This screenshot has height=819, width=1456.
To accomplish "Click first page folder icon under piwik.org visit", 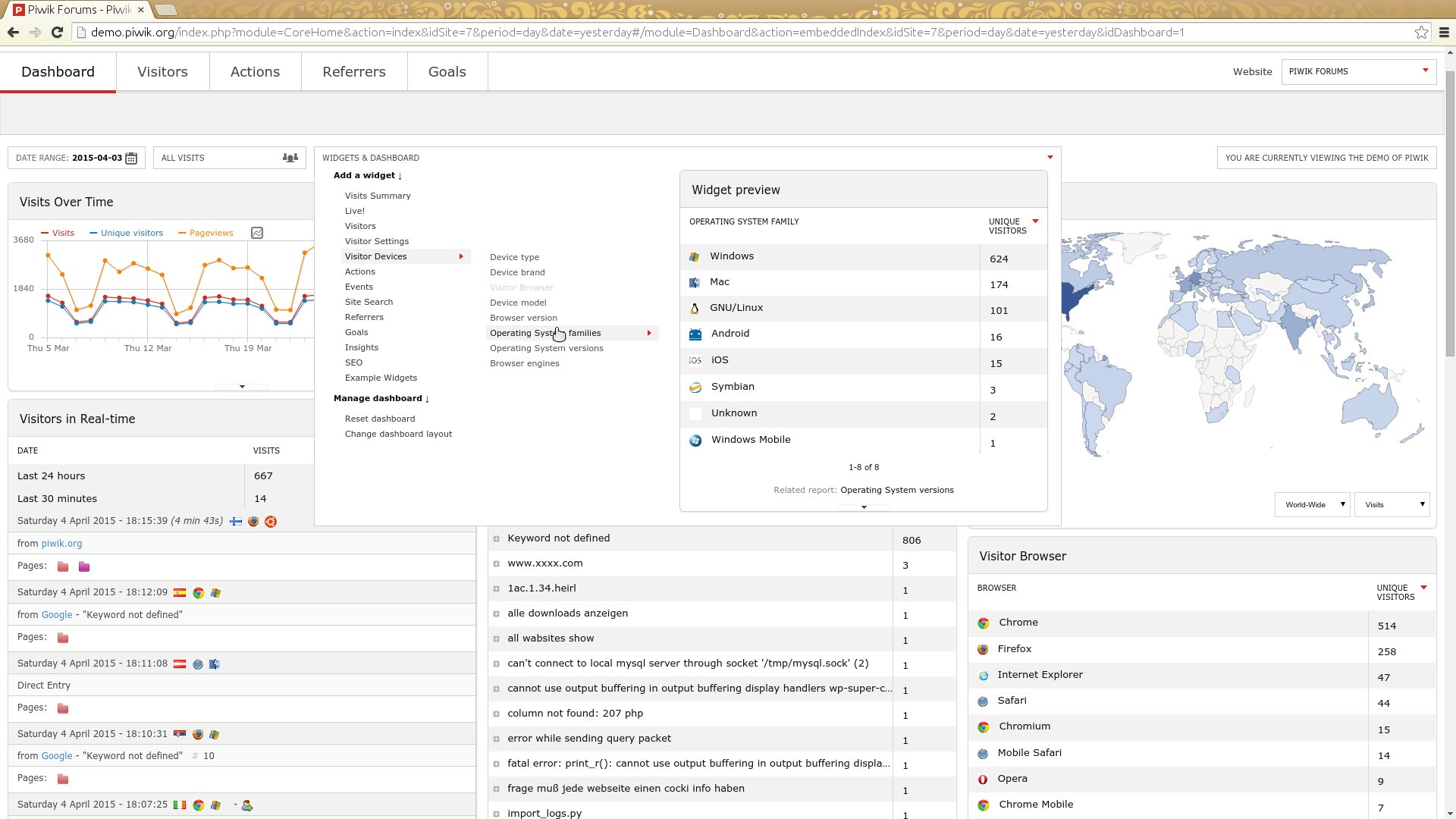I will pos(63,566).
